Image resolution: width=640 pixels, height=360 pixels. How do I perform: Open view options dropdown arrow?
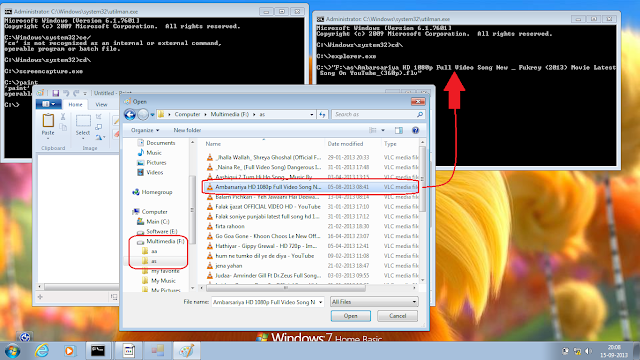click(x=383, y=130)
